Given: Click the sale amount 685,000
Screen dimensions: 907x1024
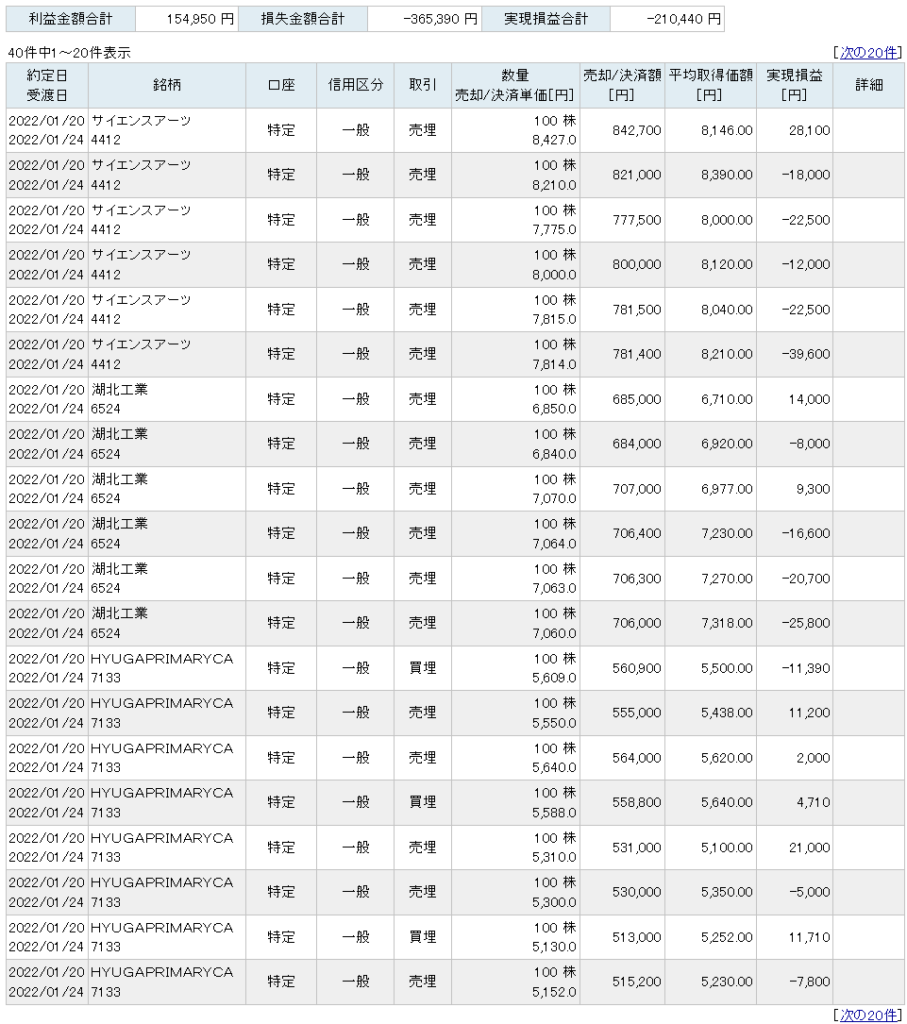Looking at the screenshot, I should tap(637, 399).
